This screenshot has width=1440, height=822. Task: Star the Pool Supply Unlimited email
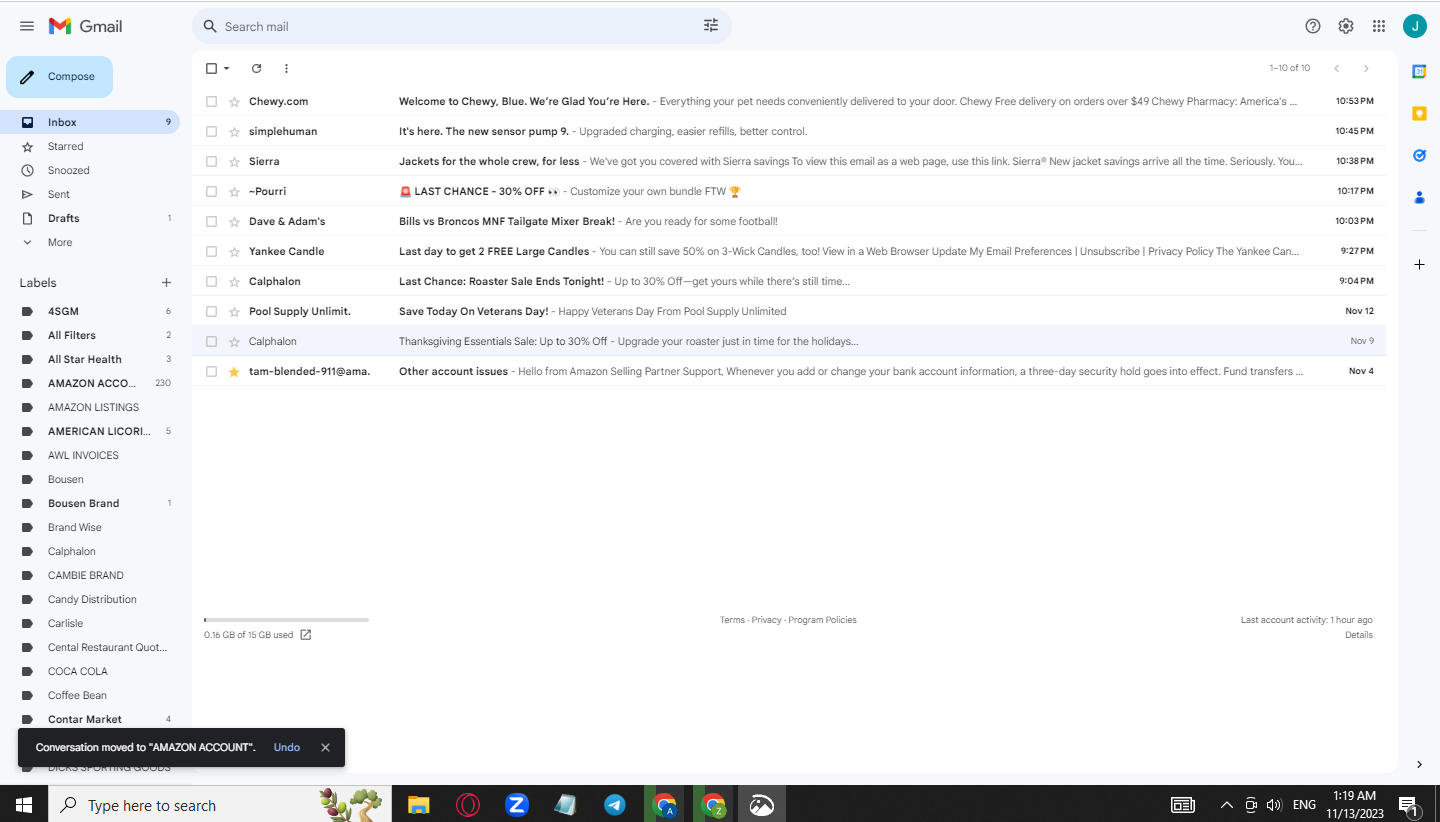click(234, 311)
